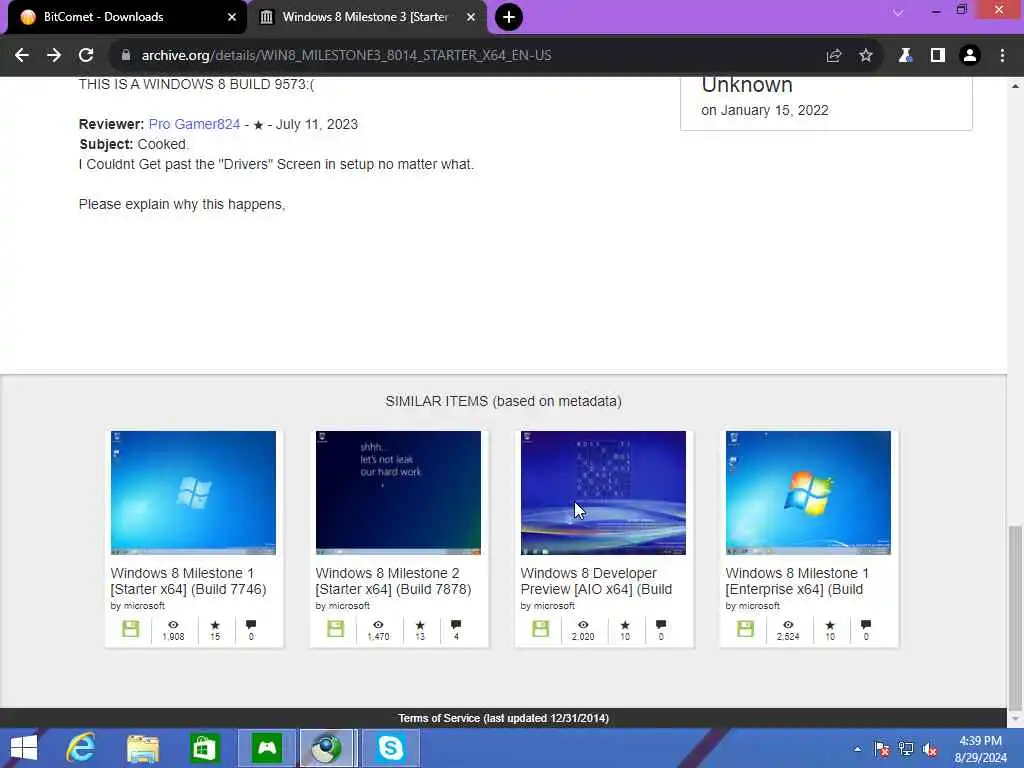Click the software floppy icon on Milestone 1 Enterprise card
The height and width of the screenshot is (768, 1024).
(x=746, y=629)
